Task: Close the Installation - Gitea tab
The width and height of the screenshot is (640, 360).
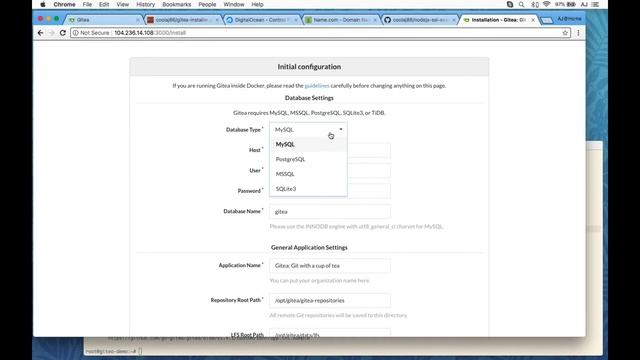Action: point(533,20)
